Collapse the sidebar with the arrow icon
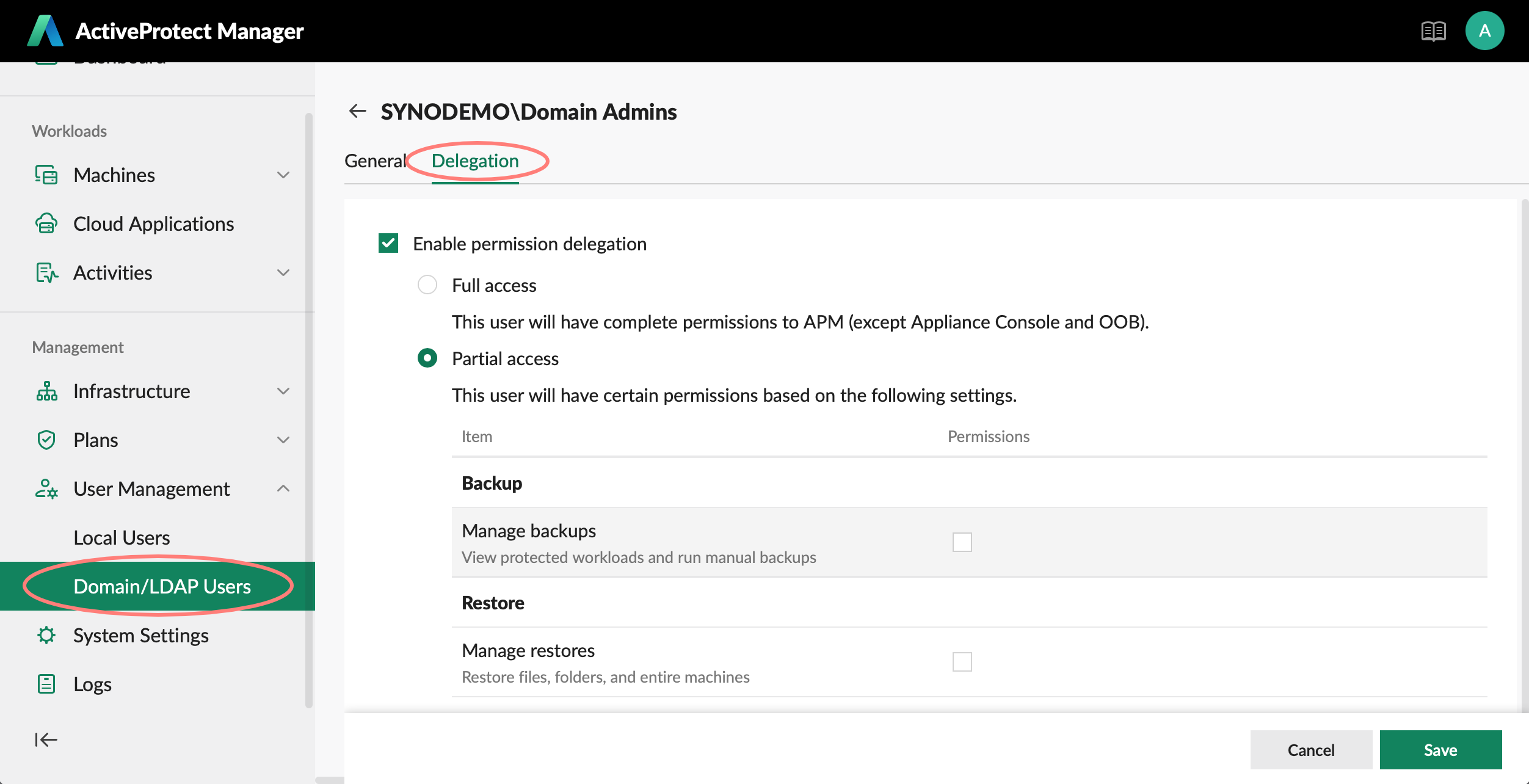Viewport: 1529px width, 784px height. coord(46,739)
